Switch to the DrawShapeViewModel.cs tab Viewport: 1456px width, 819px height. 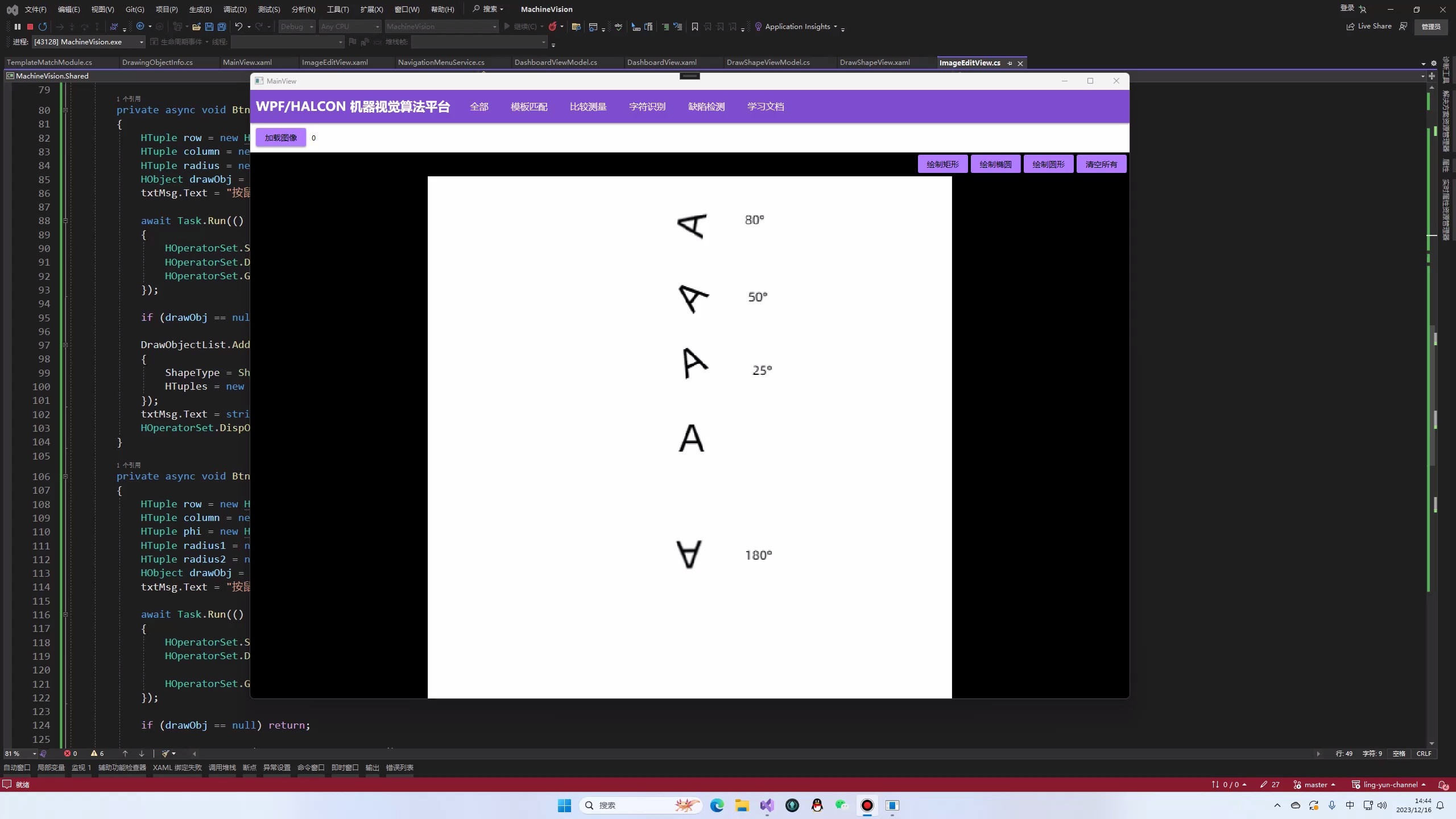click(768, 63)
